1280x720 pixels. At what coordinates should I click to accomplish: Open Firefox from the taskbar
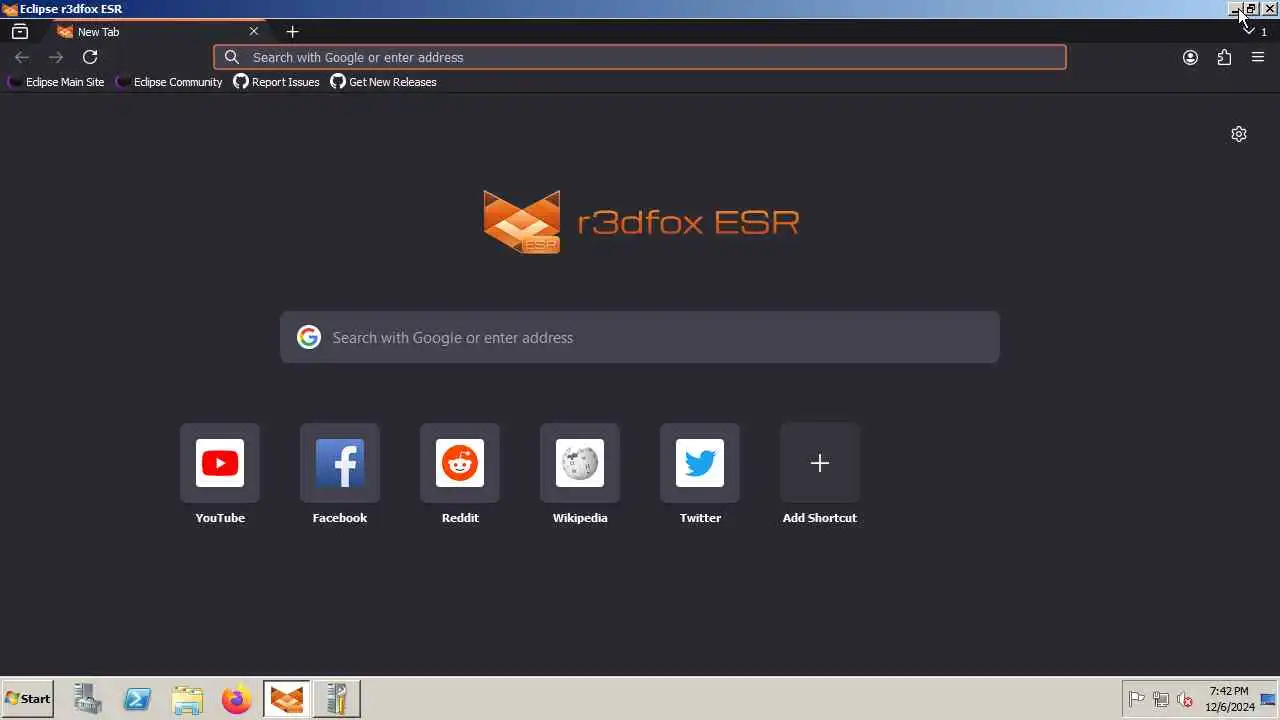click(x=237, y=699)
